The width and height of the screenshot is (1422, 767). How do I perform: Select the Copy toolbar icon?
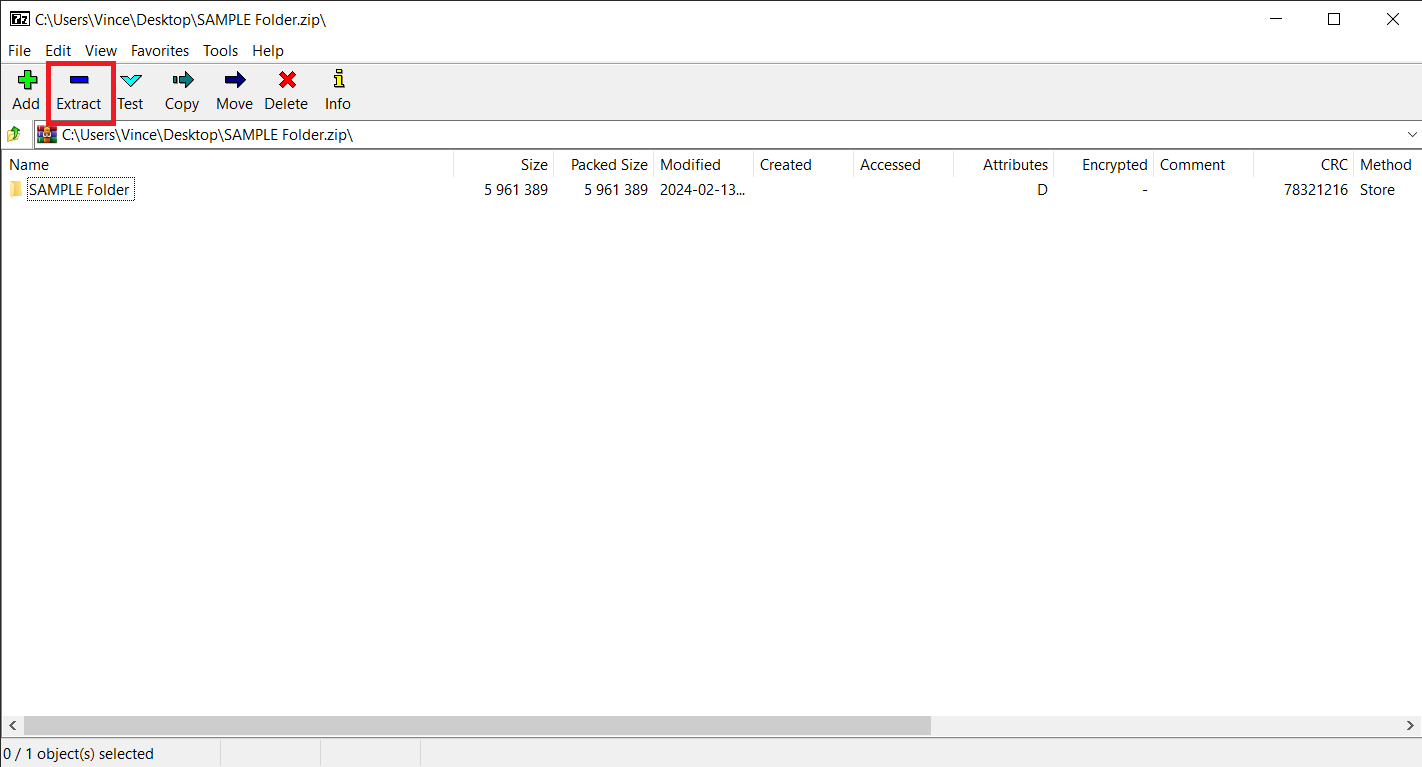click(182, 81)
